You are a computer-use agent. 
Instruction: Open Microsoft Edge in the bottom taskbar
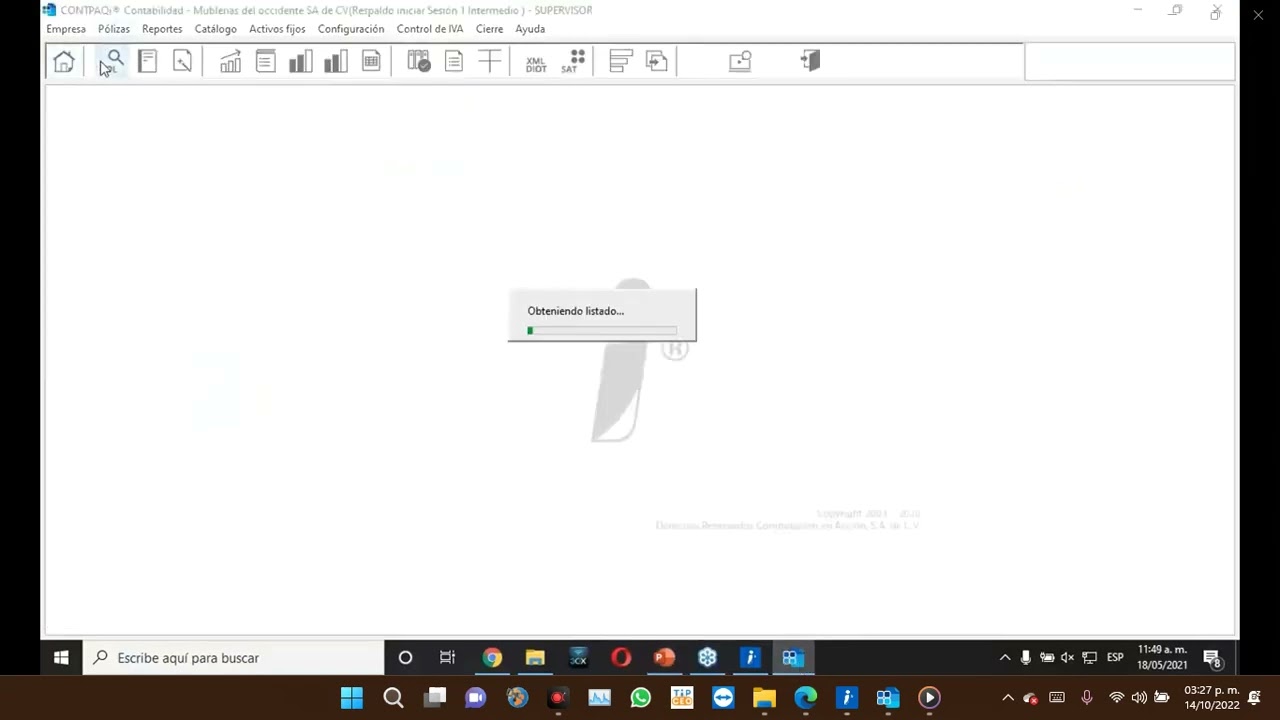click(805, 698)
